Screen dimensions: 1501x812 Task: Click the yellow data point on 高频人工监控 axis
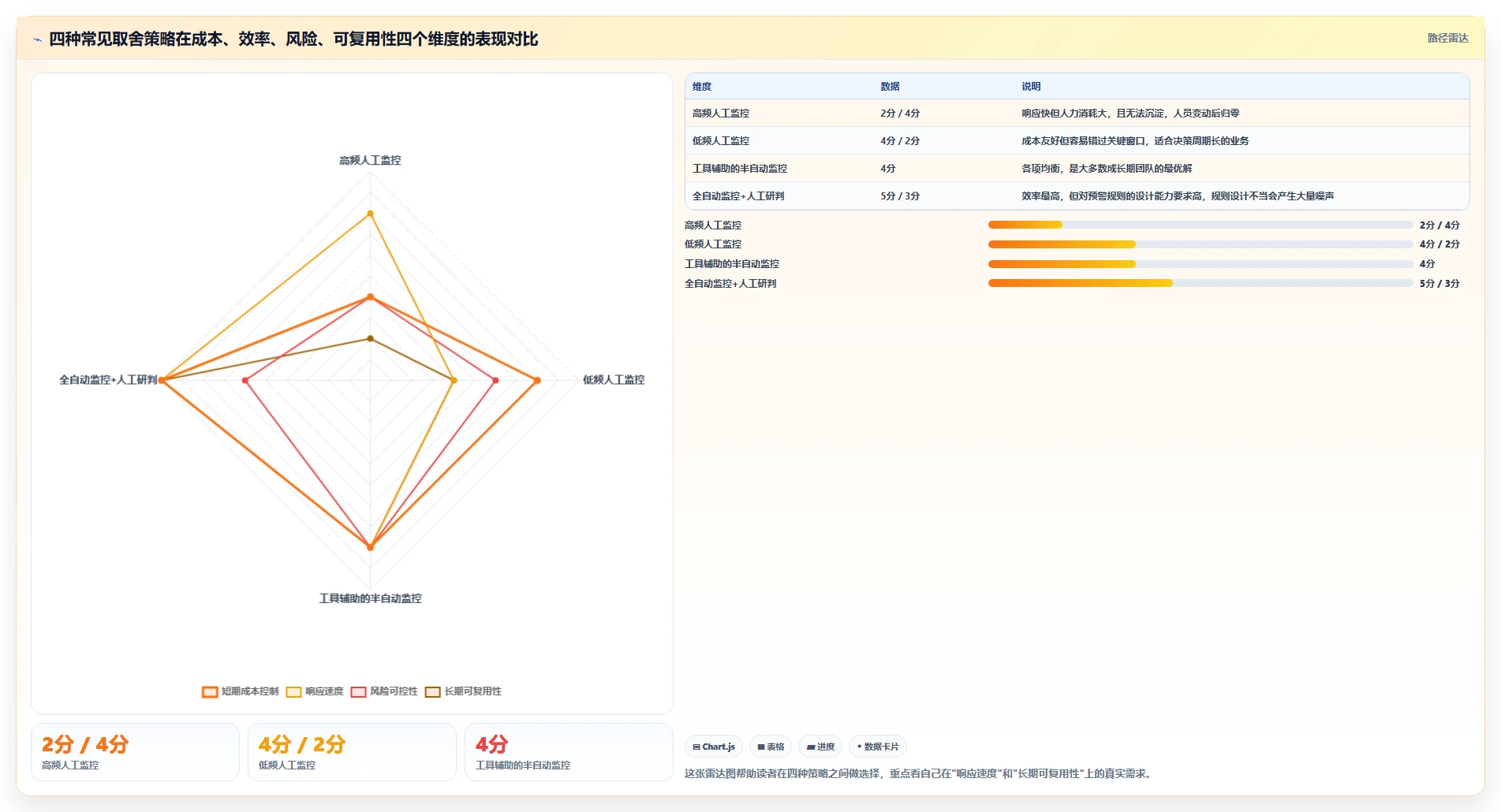tap(370, 214)
